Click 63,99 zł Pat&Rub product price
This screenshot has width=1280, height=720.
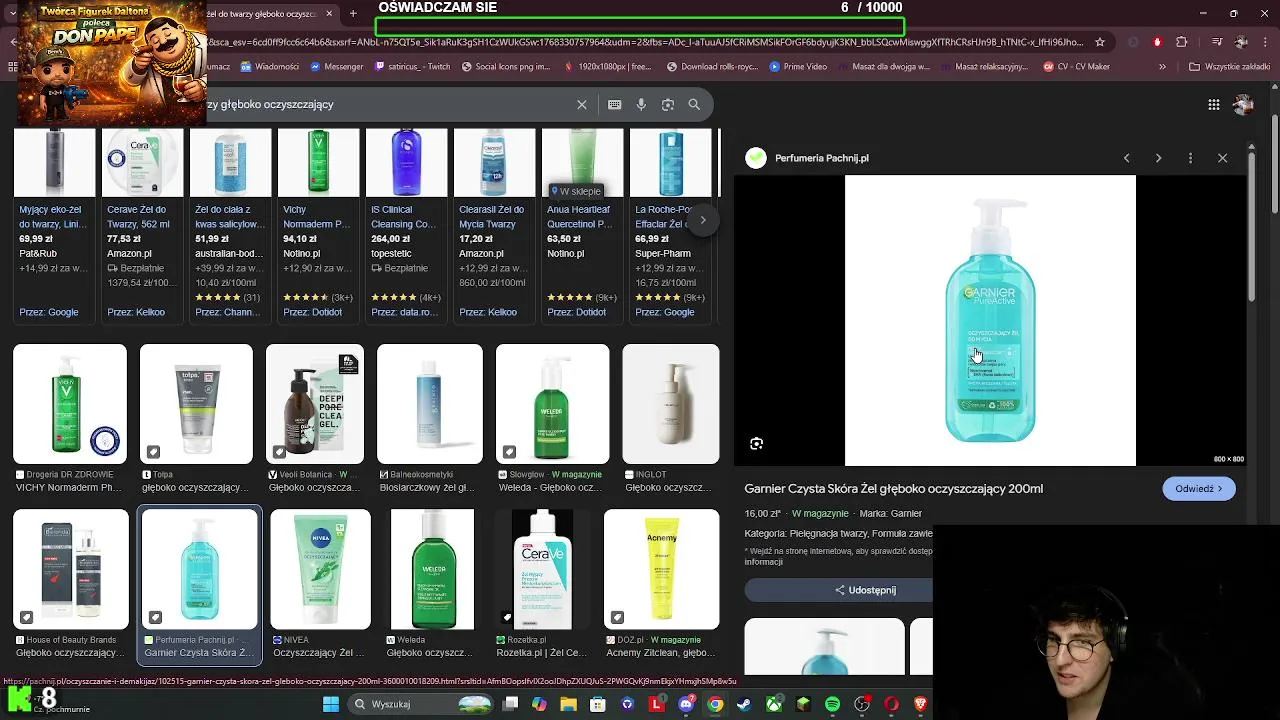coord(36,239)
